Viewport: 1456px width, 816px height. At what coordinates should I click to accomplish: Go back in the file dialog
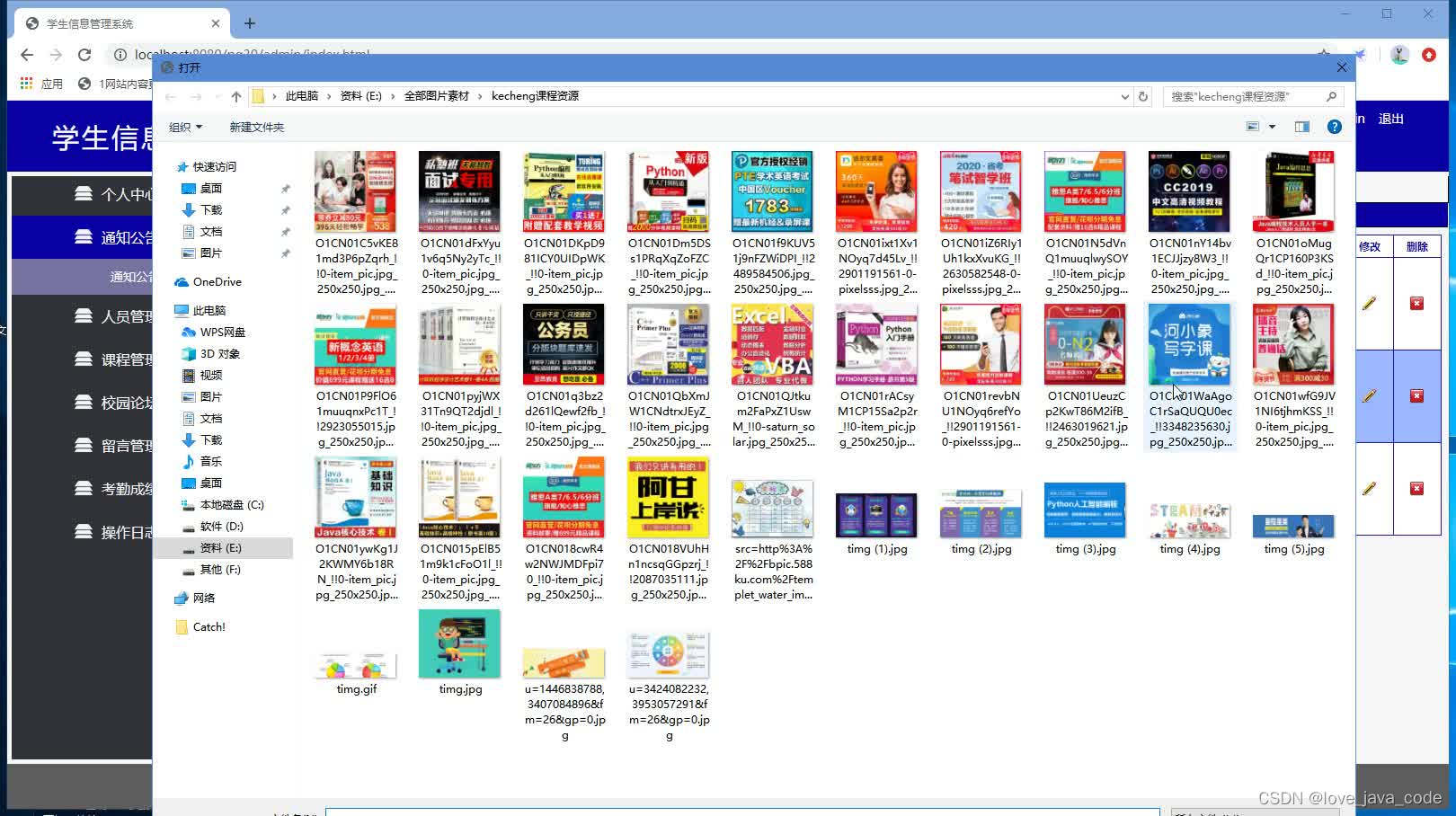pos(171,97)
